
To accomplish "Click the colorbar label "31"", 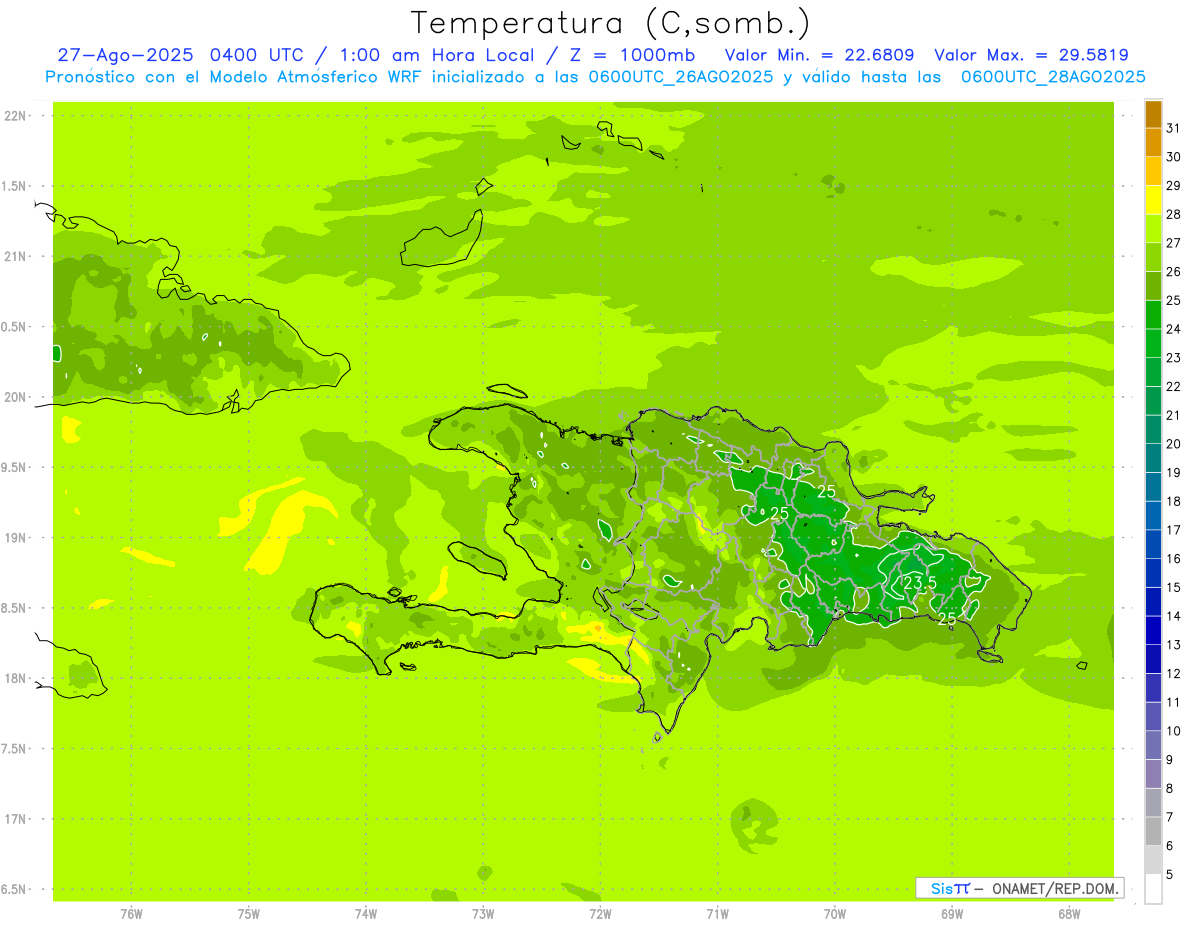I will (x=1174, y=128).
